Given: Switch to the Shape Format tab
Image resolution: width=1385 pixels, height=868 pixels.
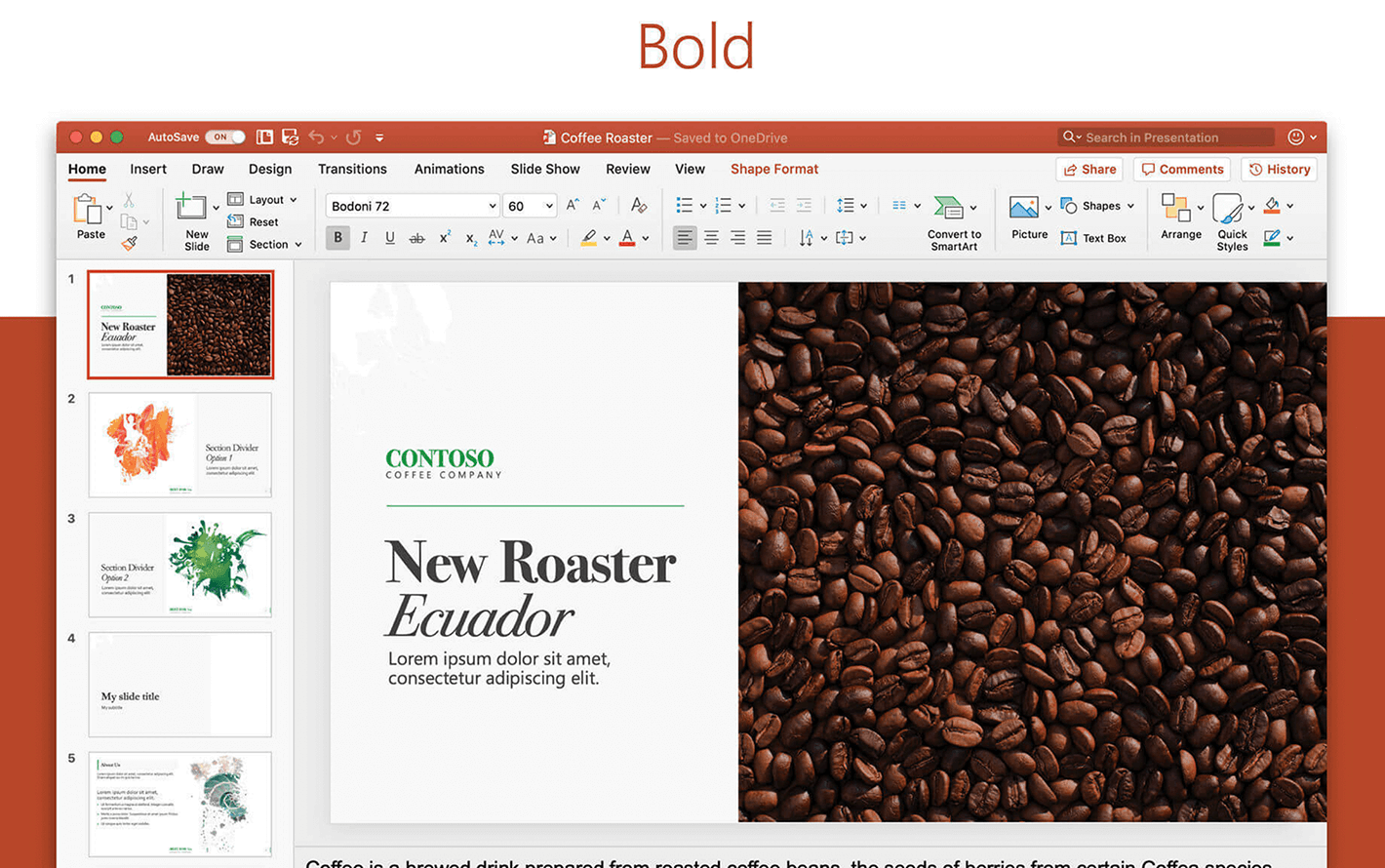Looking at the screenshot, I should tap(774, 169).
